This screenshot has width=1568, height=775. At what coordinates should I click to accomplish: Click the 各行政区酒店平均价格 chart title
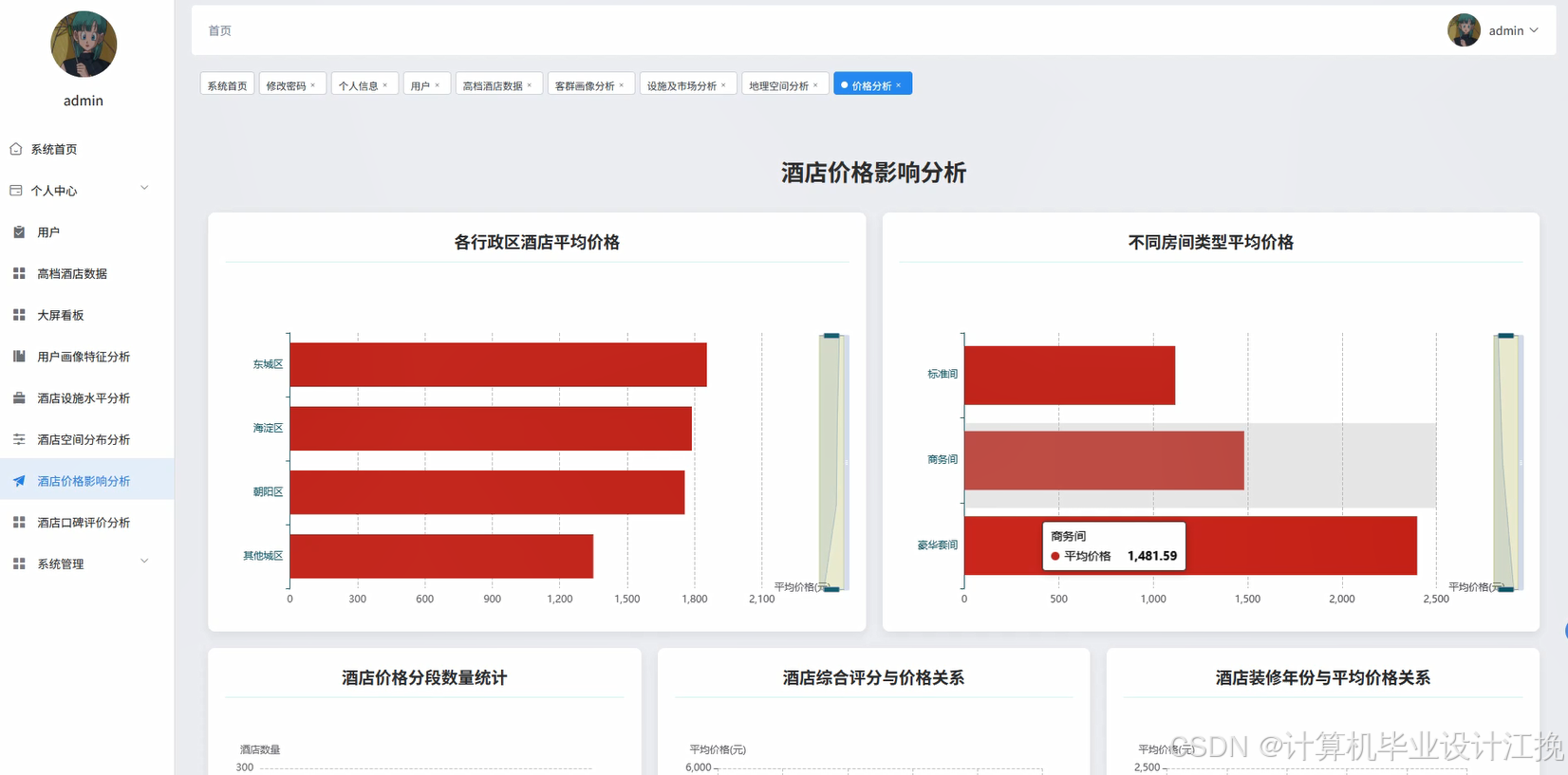tap(537, 242)
